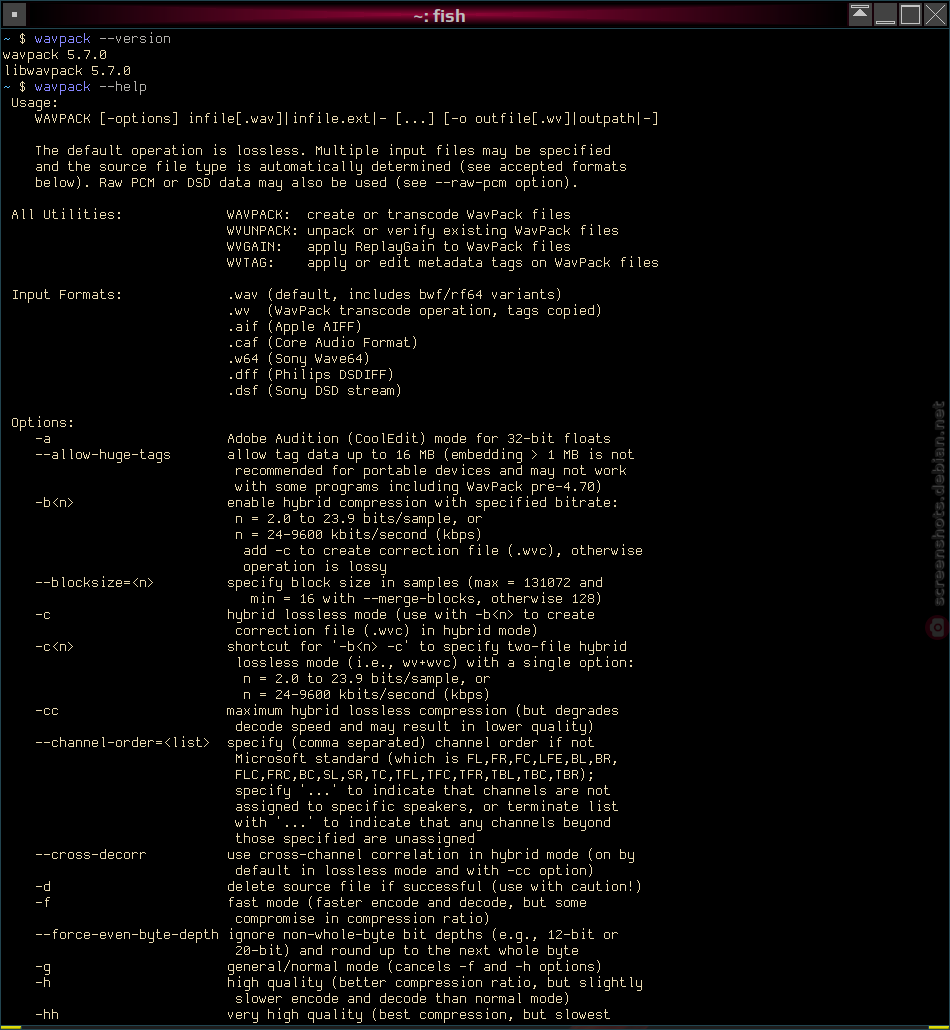
Task: Click the "Input Formats:" heading
Action: point(66,295)
